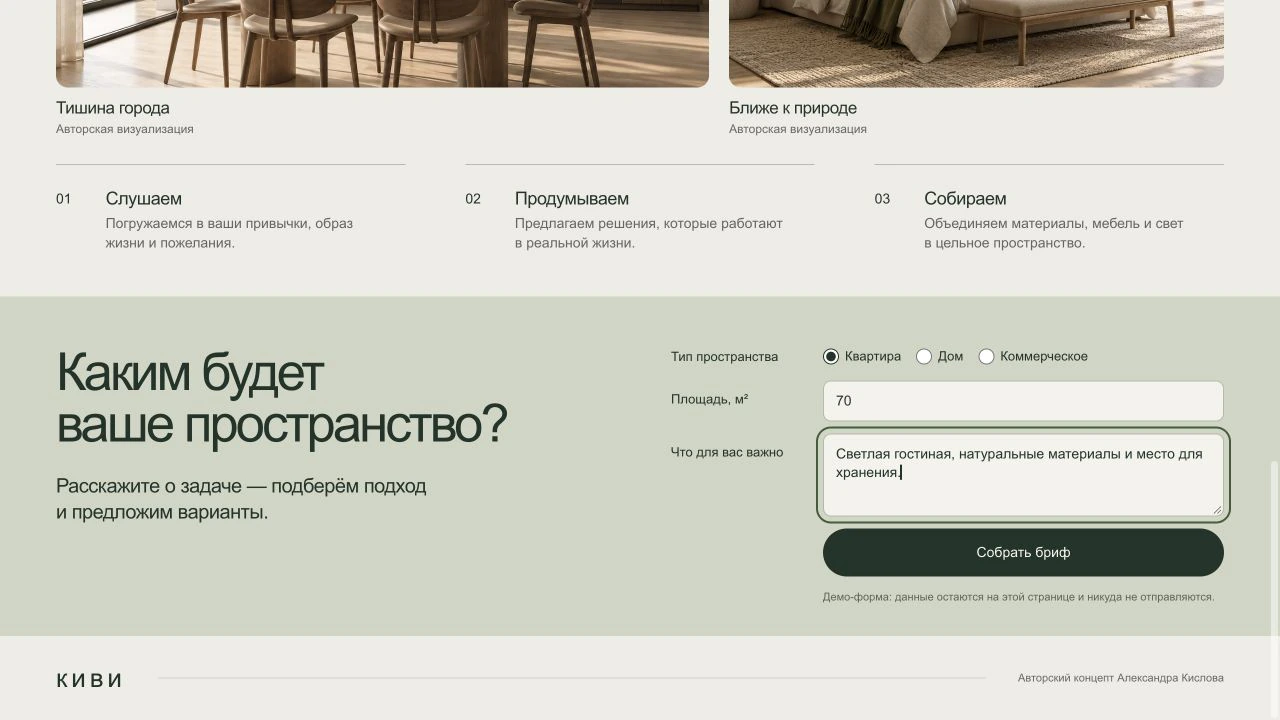Focus the Площадь area field showing 70
The width and height of the screenshot is (1280, 720).
click(x=1023, y=401)
